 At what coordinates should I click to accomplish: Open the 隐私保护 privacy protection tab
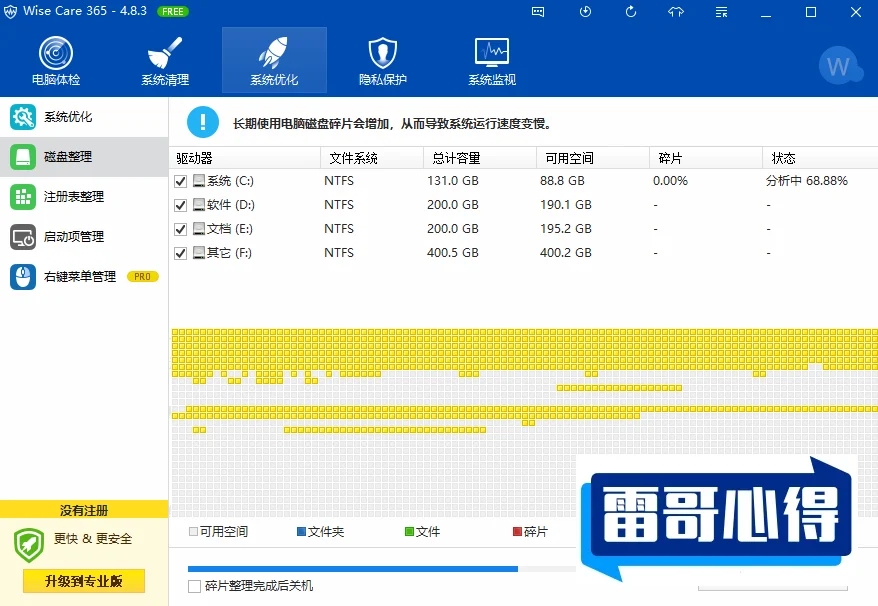(x=383, y=60)
